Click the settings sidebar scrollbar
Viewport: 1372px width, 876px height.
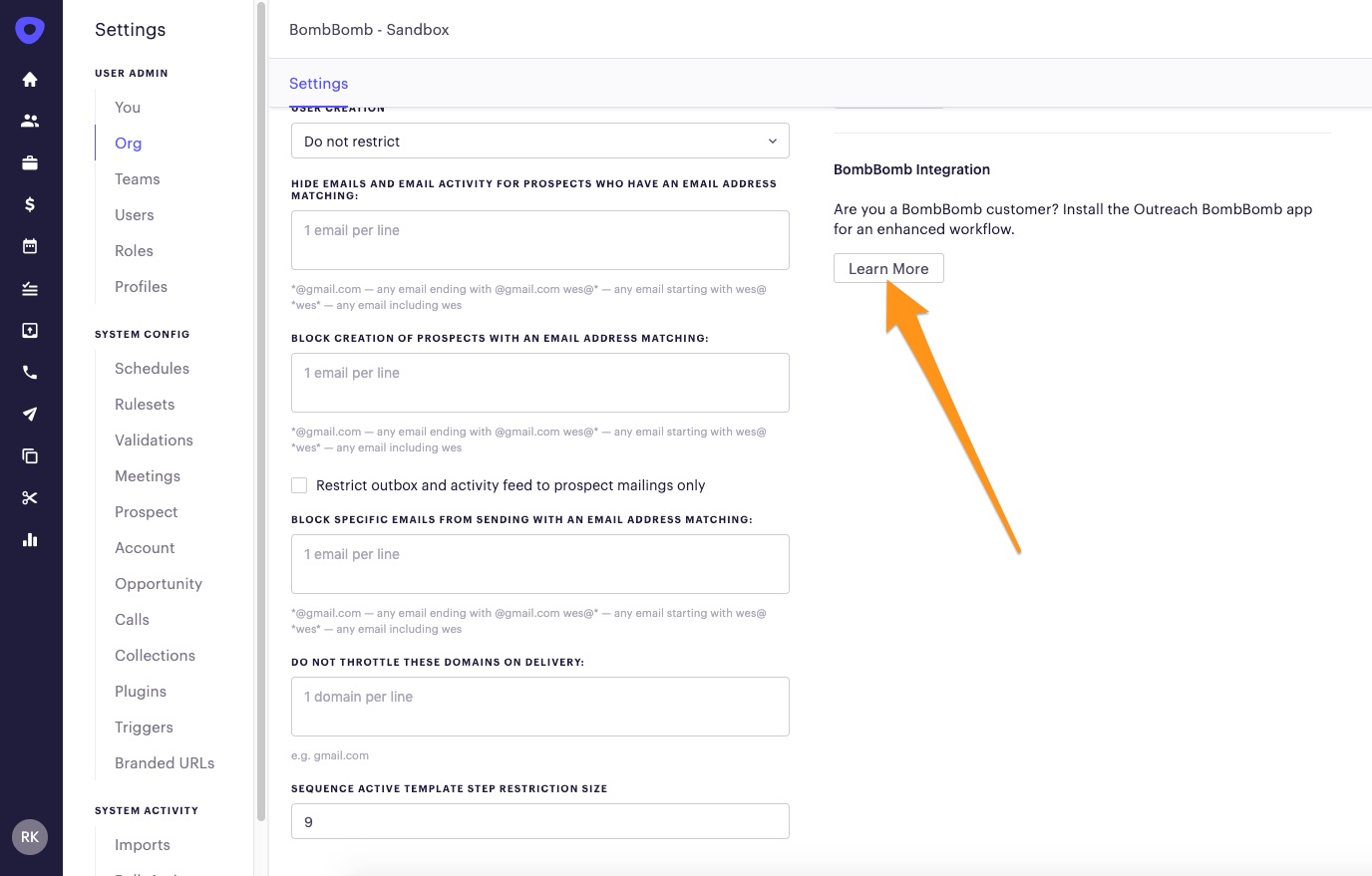click(x=261, y=411)
